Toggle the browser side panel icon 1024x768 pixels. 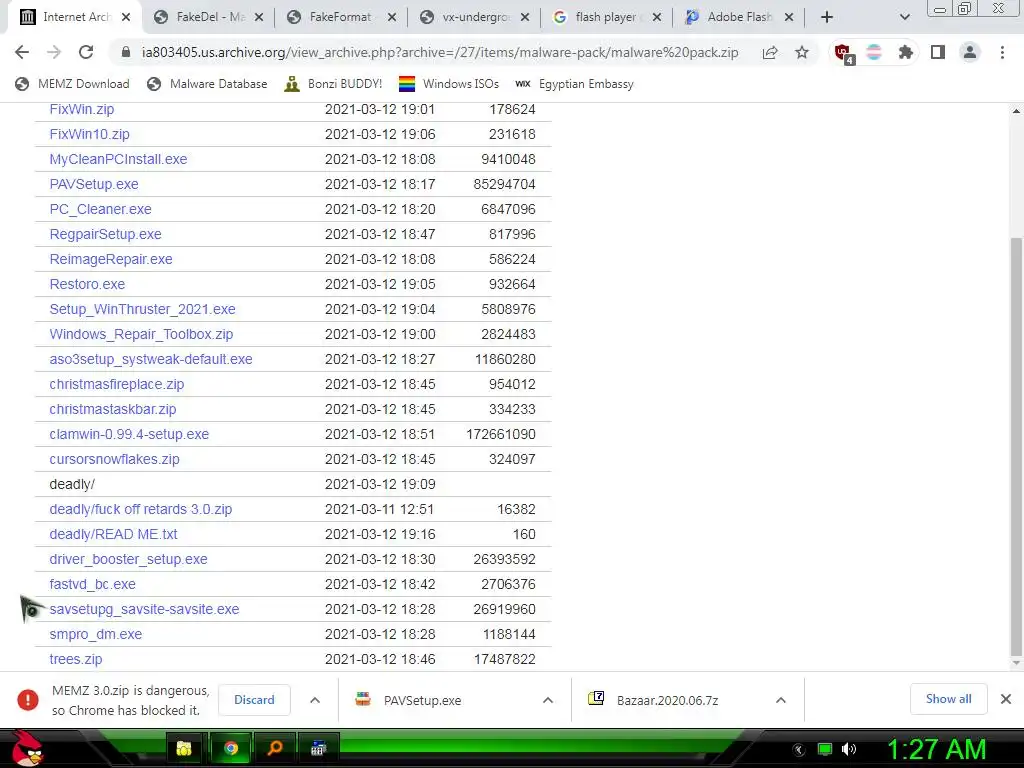(938, 52)
